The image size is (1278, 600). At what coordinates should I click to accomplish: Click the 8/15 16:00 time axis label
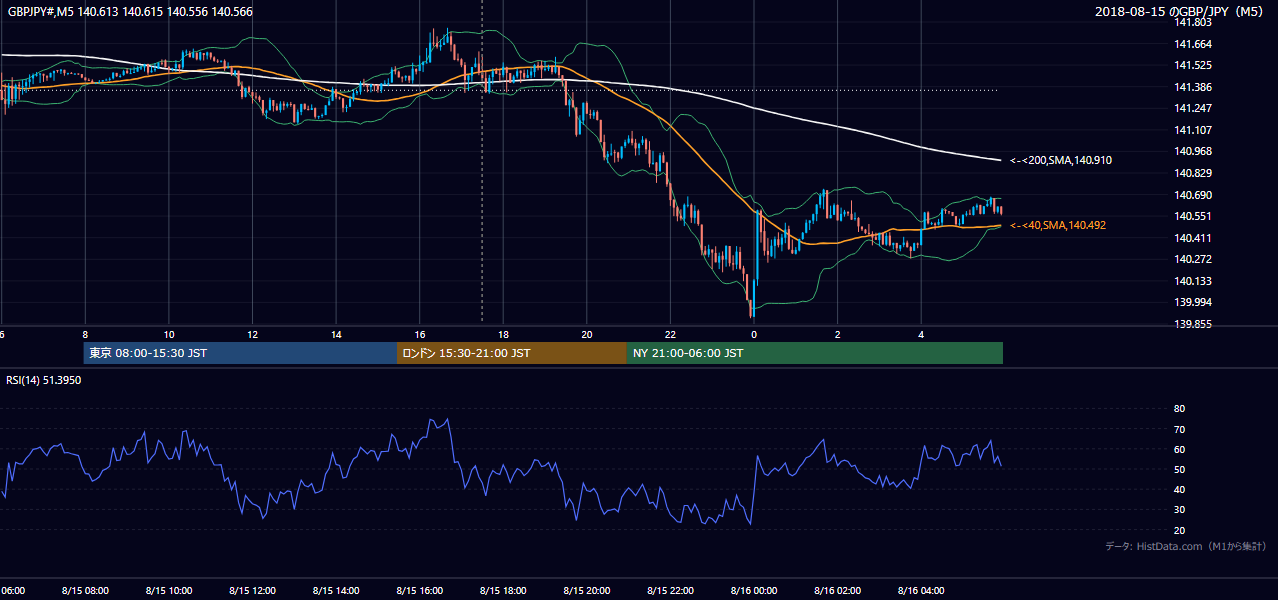tap(420, 590)
